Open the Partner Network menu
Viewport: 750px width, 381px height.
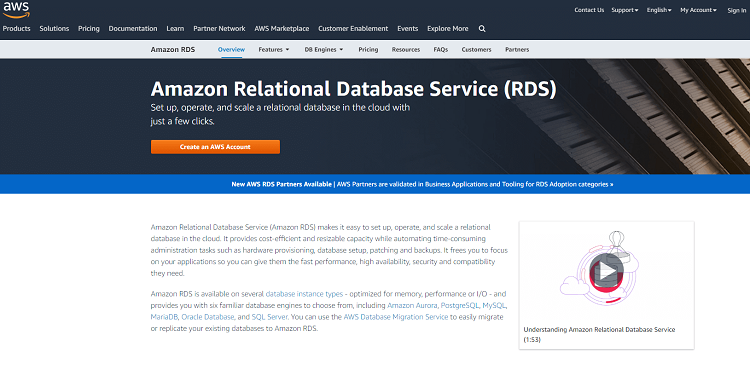coord(219,29)
